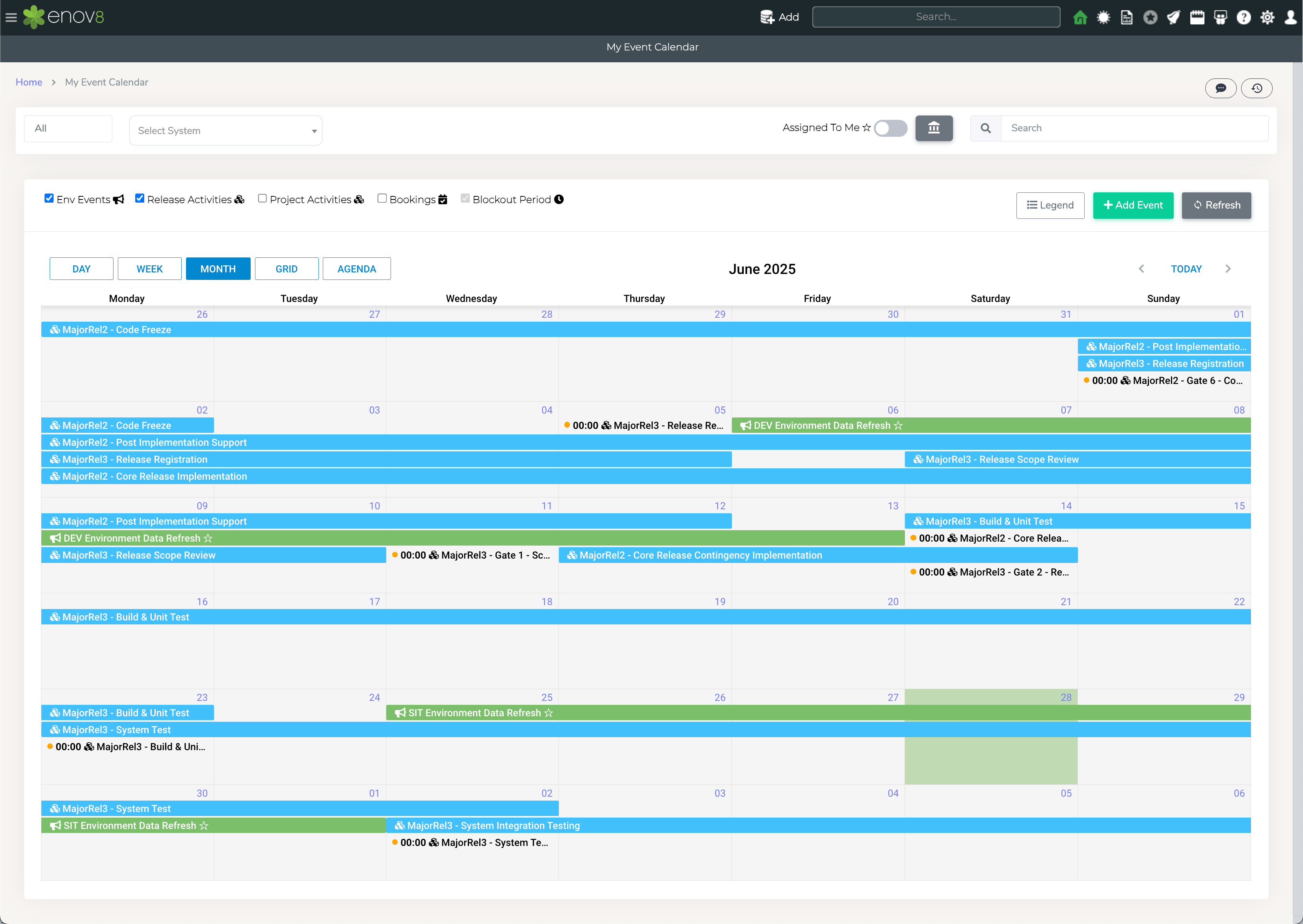Check Bookings checkbox
Viewport: 1303px width, 924px height.
tap(382, 198)
